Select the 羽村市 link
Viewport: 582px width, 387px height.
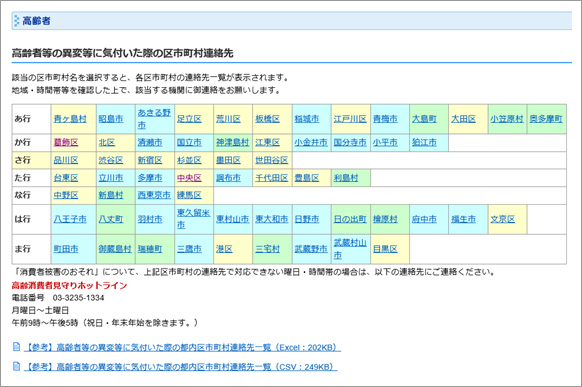(150, 219)
